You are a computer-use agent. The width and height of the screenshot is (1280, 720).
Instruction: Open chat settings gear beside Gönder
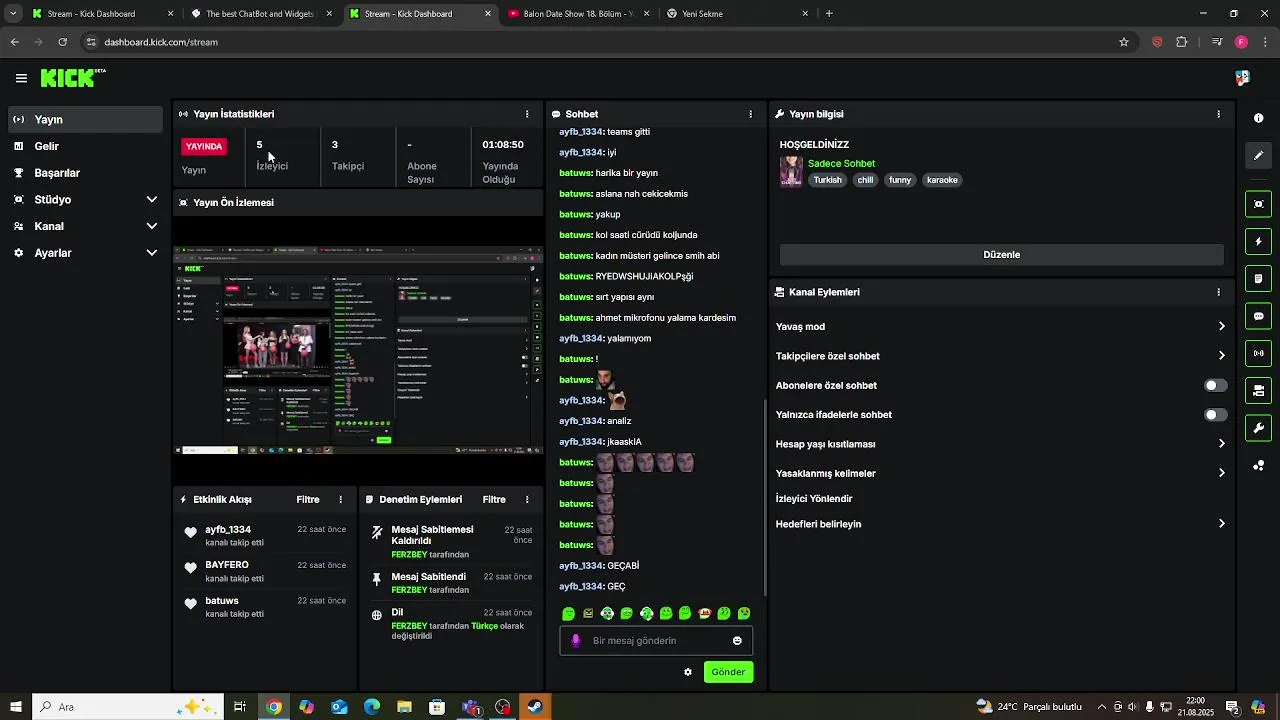[688, 672]
